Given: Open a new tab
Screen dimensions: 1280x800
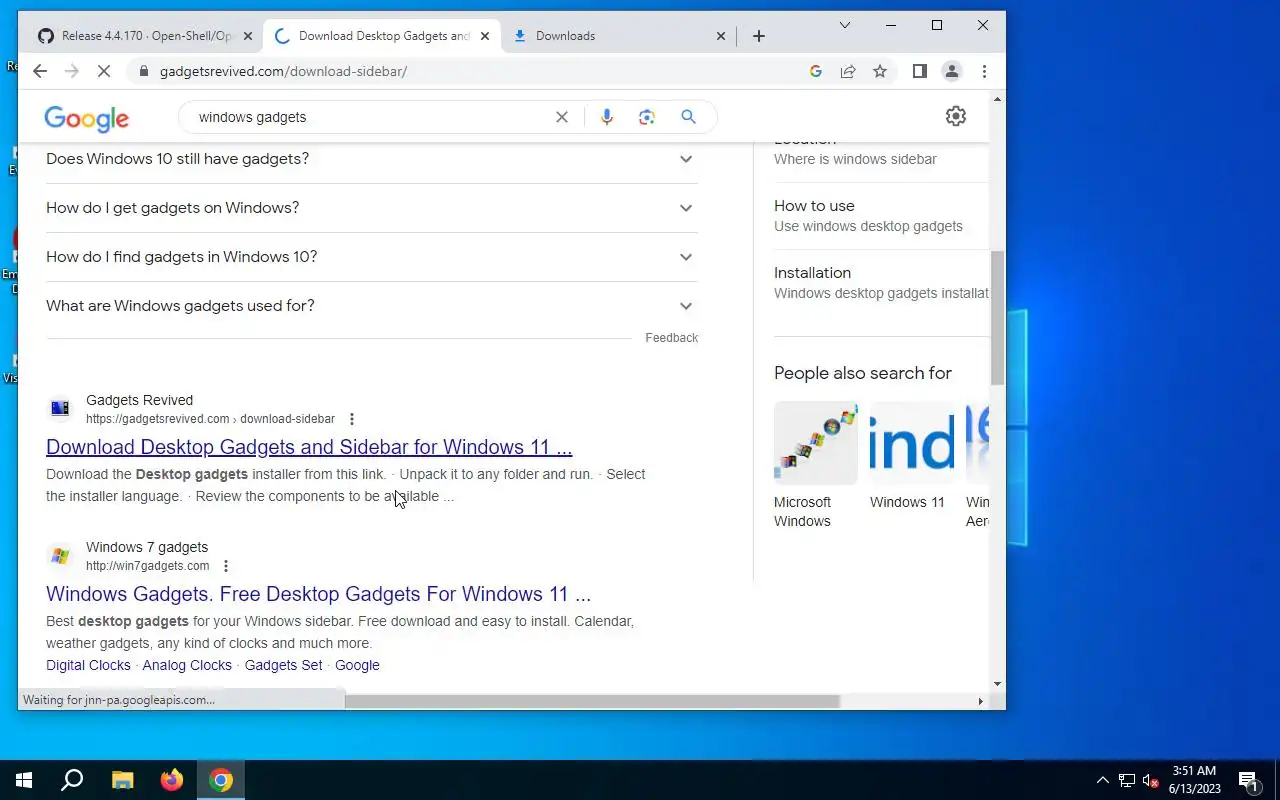Looking at the screenshot, I should tap(759, 36).
